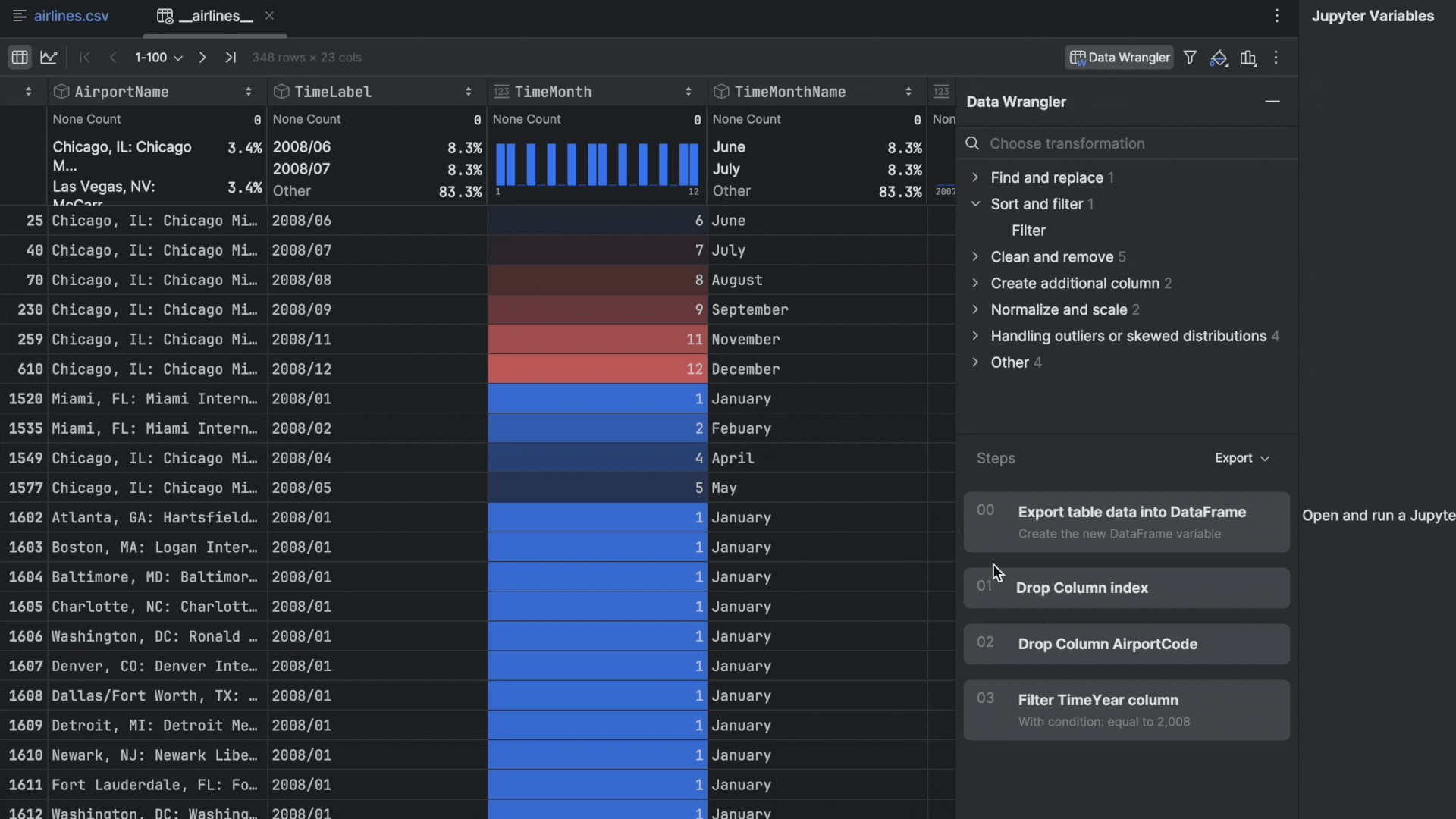
Task: Switch to chart view icon
Action: coord(49,58)
